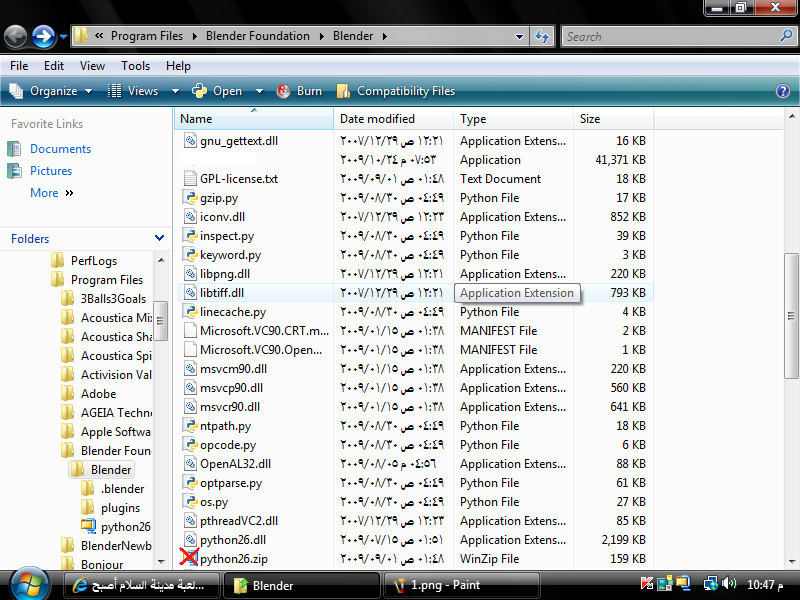Open recent pages dropdown beside Forward arrow
The width and height of the screenshot is (800, 600).
[63, 36]
